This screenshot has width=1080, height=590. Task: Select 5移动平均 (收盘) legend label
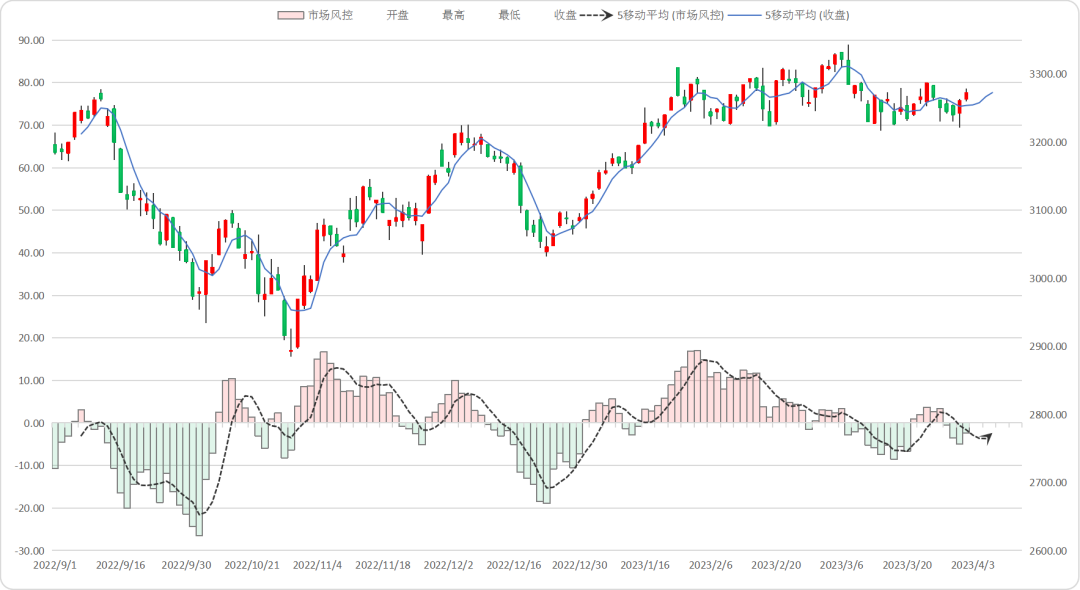pyautogui.click(x=807, y=15)
